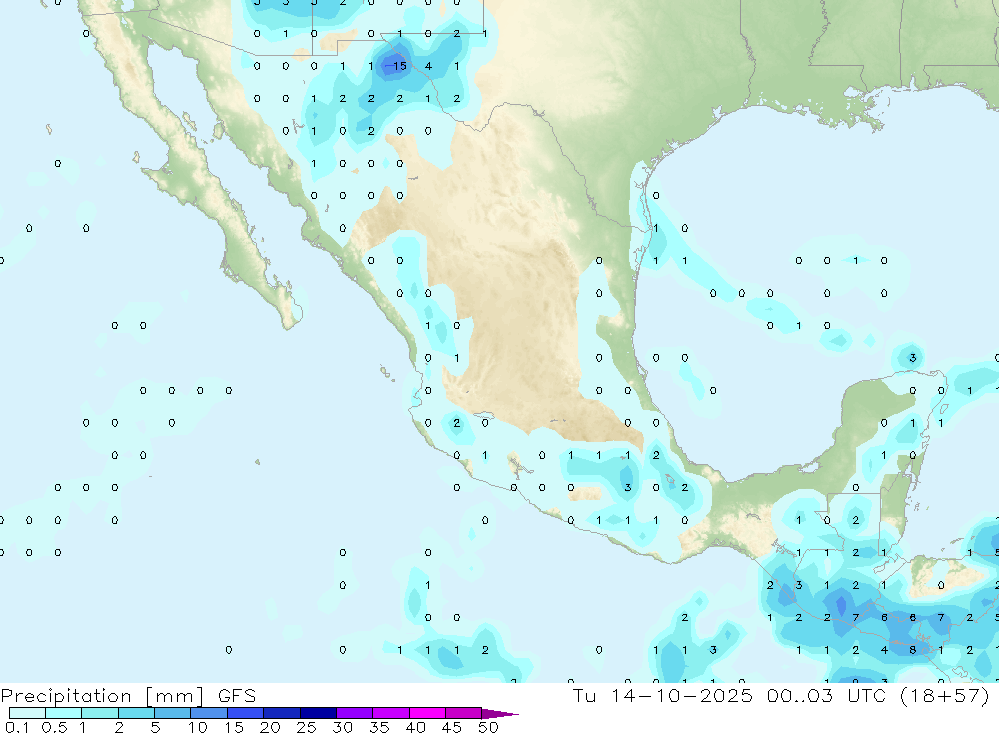Select the 40–45 mm magenta legend swatch

427,713
